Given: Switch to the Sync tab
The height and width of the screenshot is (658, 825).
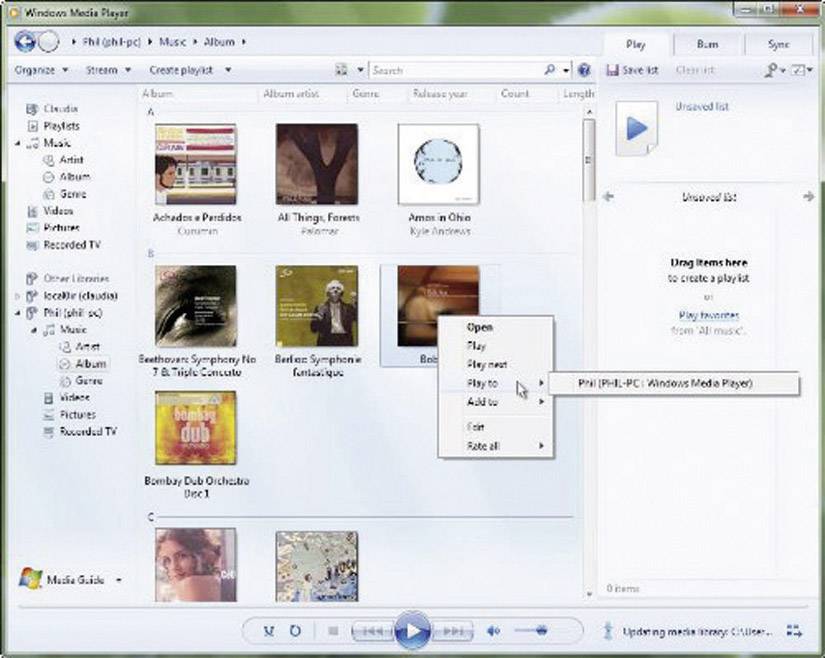Looking at the screenshot, I should tap(778, 45).
